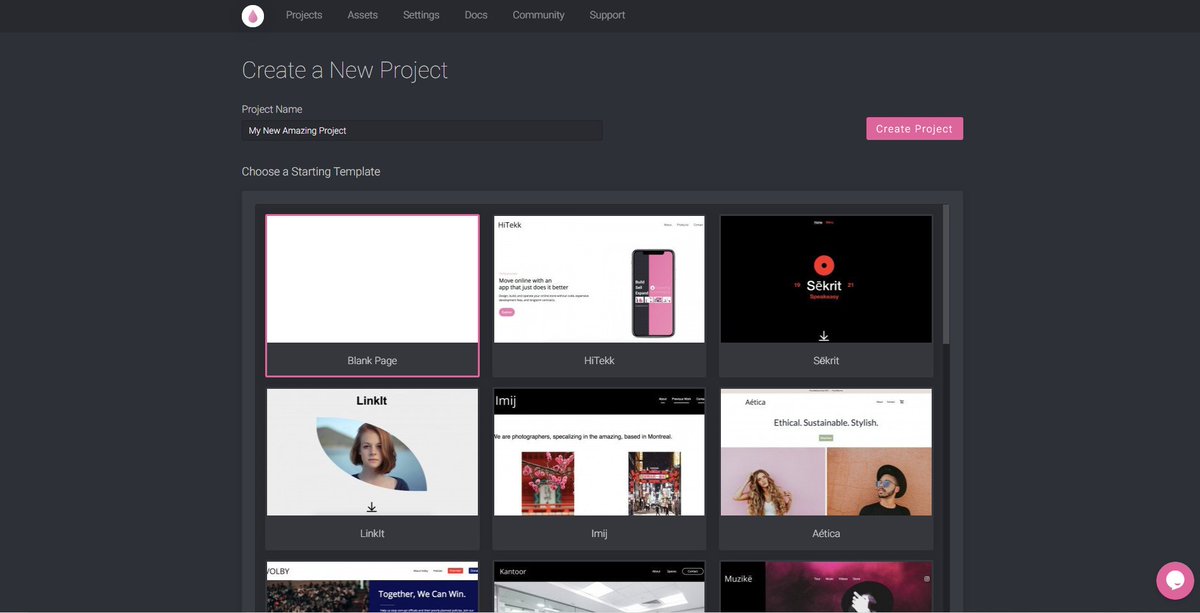
Task: Click the "HiTekk" caption under preview
Action: pos(599,360)
